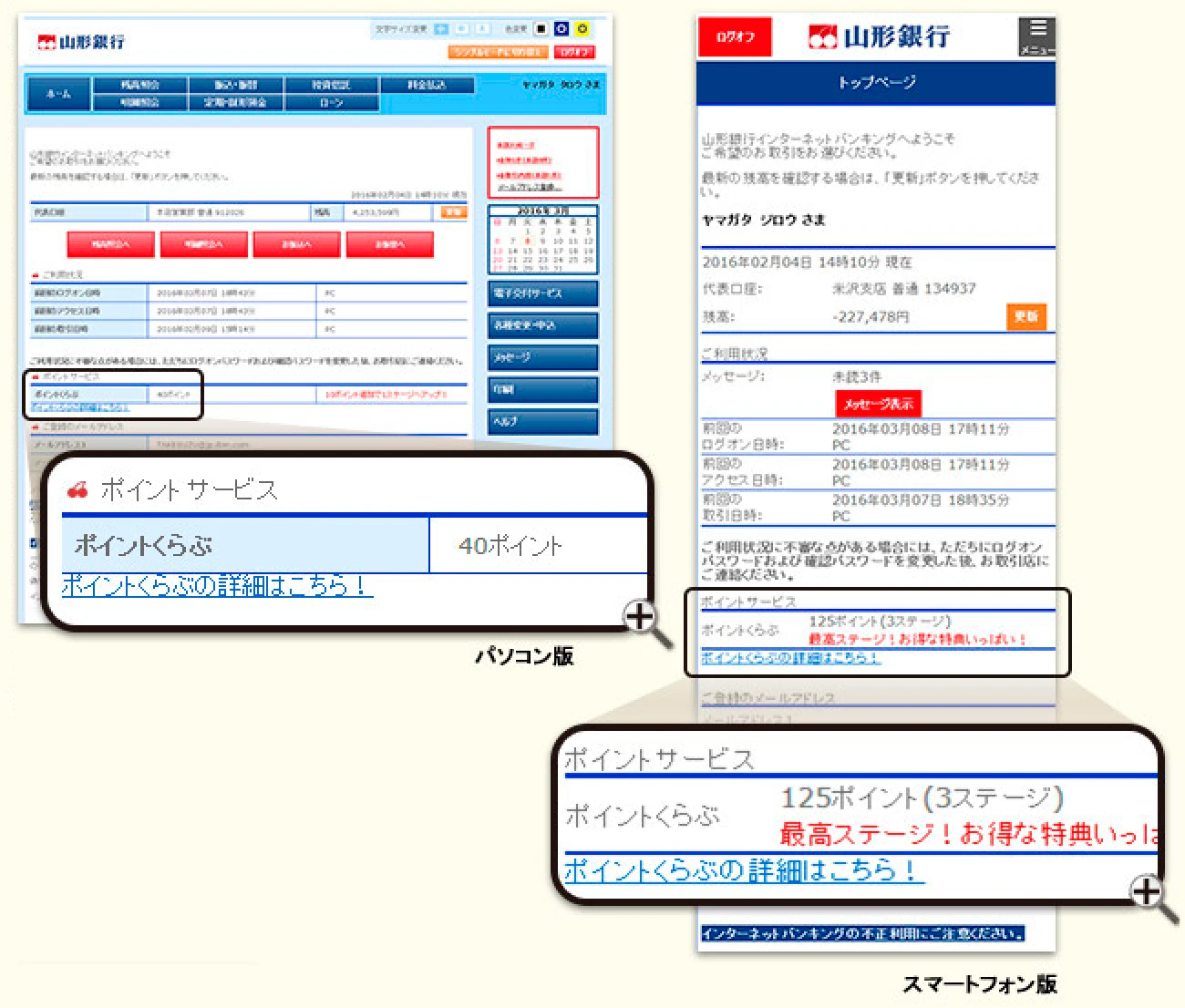Click the 米沢支店 普通 134937 account text
The height and width of the screenshot is (1008, 1185).
(903, 289)
